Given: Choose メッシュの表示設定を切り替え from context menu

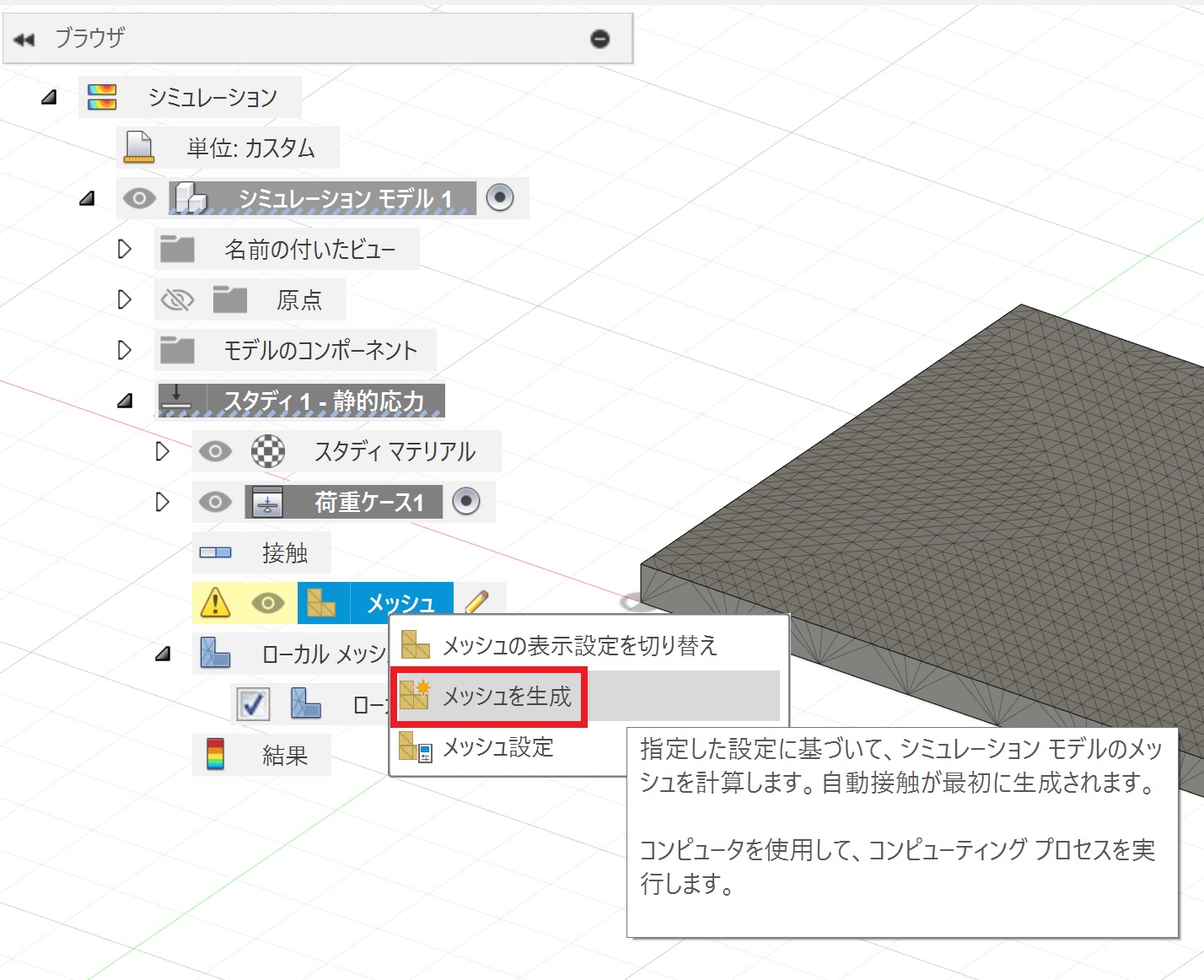Looking at the screenshot, I should (x=589, y=645).
